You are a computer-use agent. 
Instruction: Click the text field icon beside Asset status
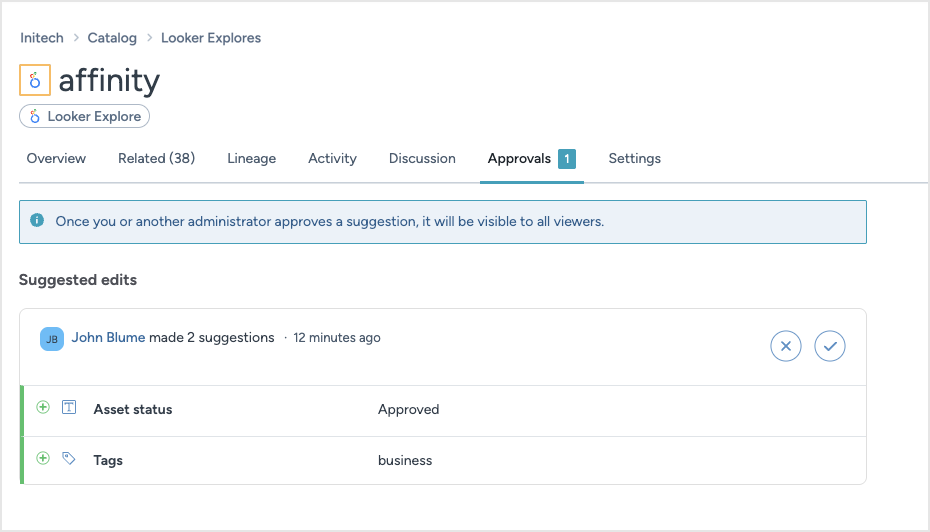(x=69, y=407)
